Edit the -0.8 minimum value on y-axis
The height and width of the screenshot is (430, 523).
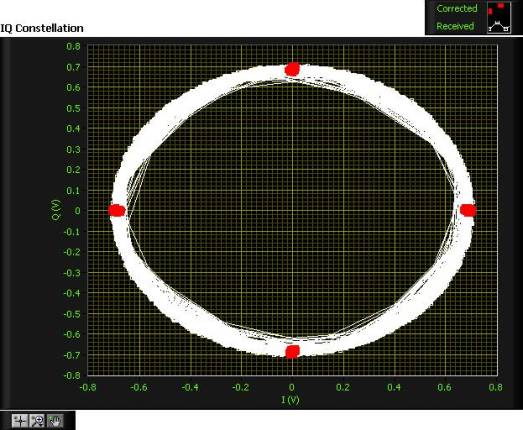click(x=72, y=375)
